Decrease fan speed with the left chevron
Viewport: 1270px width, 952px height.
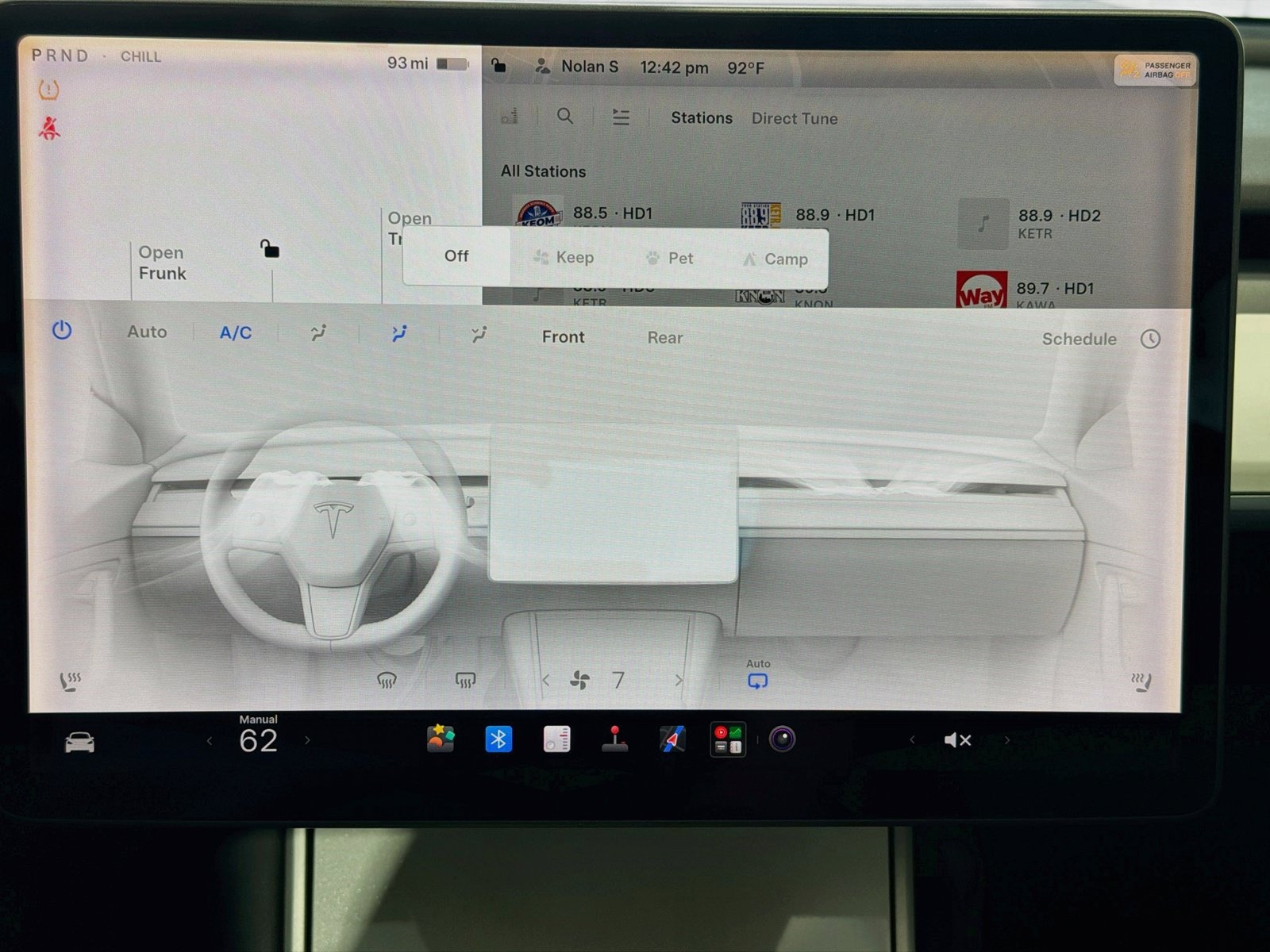pos(545,681)
